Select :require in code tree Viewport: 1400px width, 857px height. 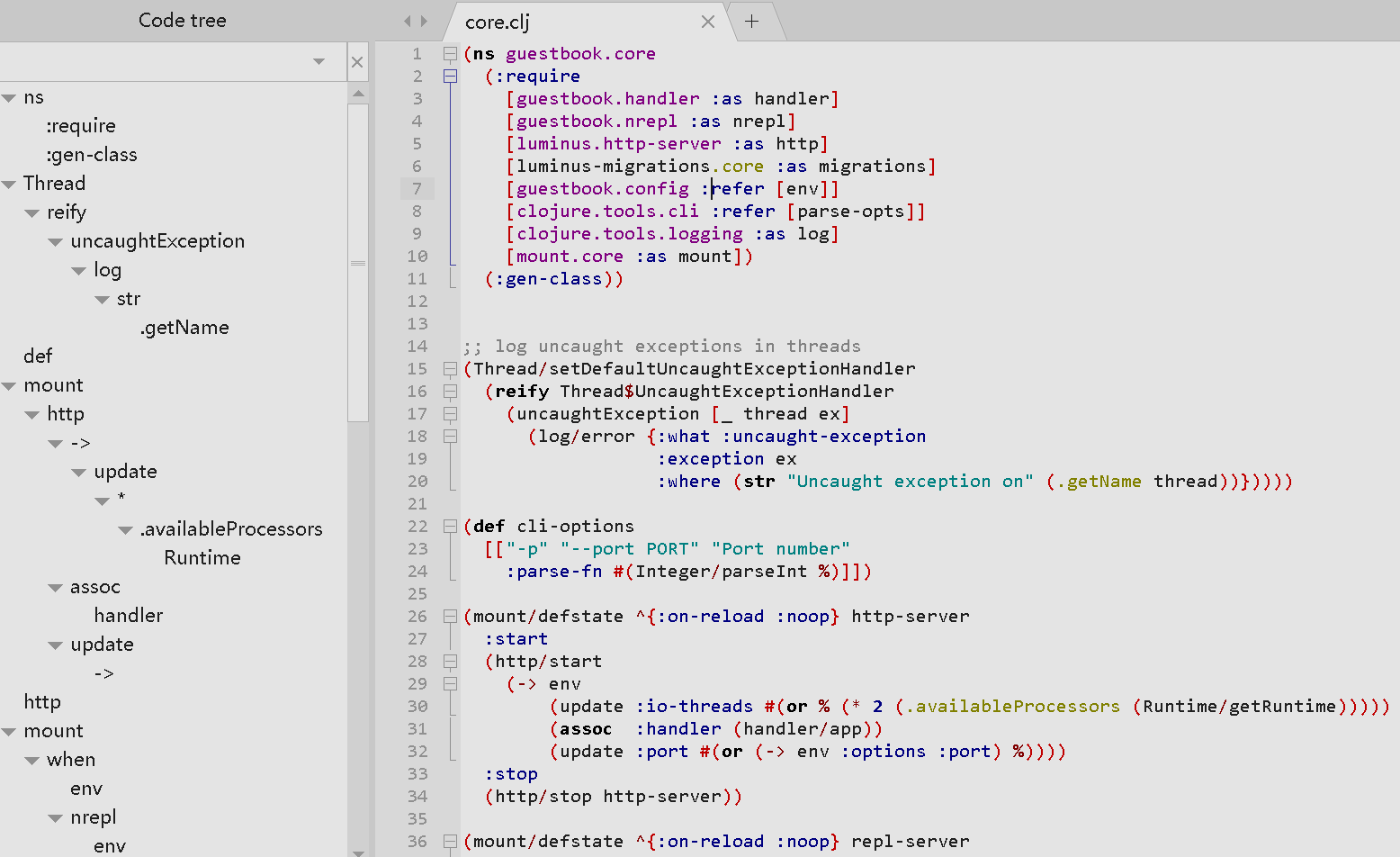coord(81,126)
